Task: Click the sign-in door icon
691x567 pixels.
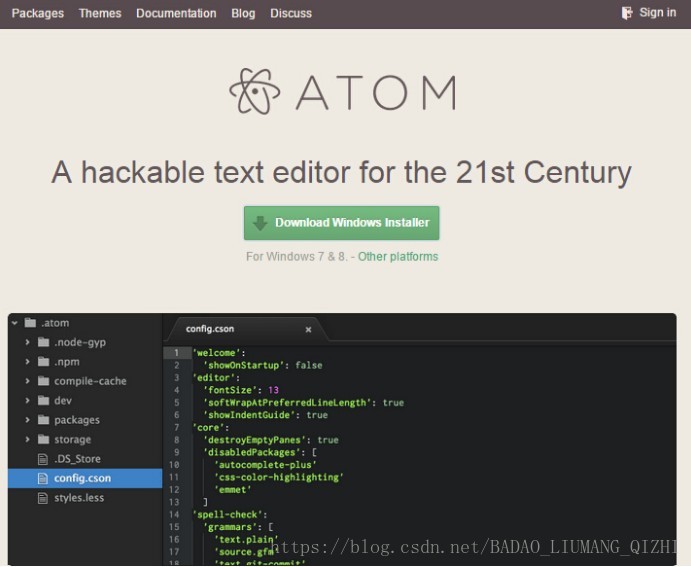Action: 627,13
